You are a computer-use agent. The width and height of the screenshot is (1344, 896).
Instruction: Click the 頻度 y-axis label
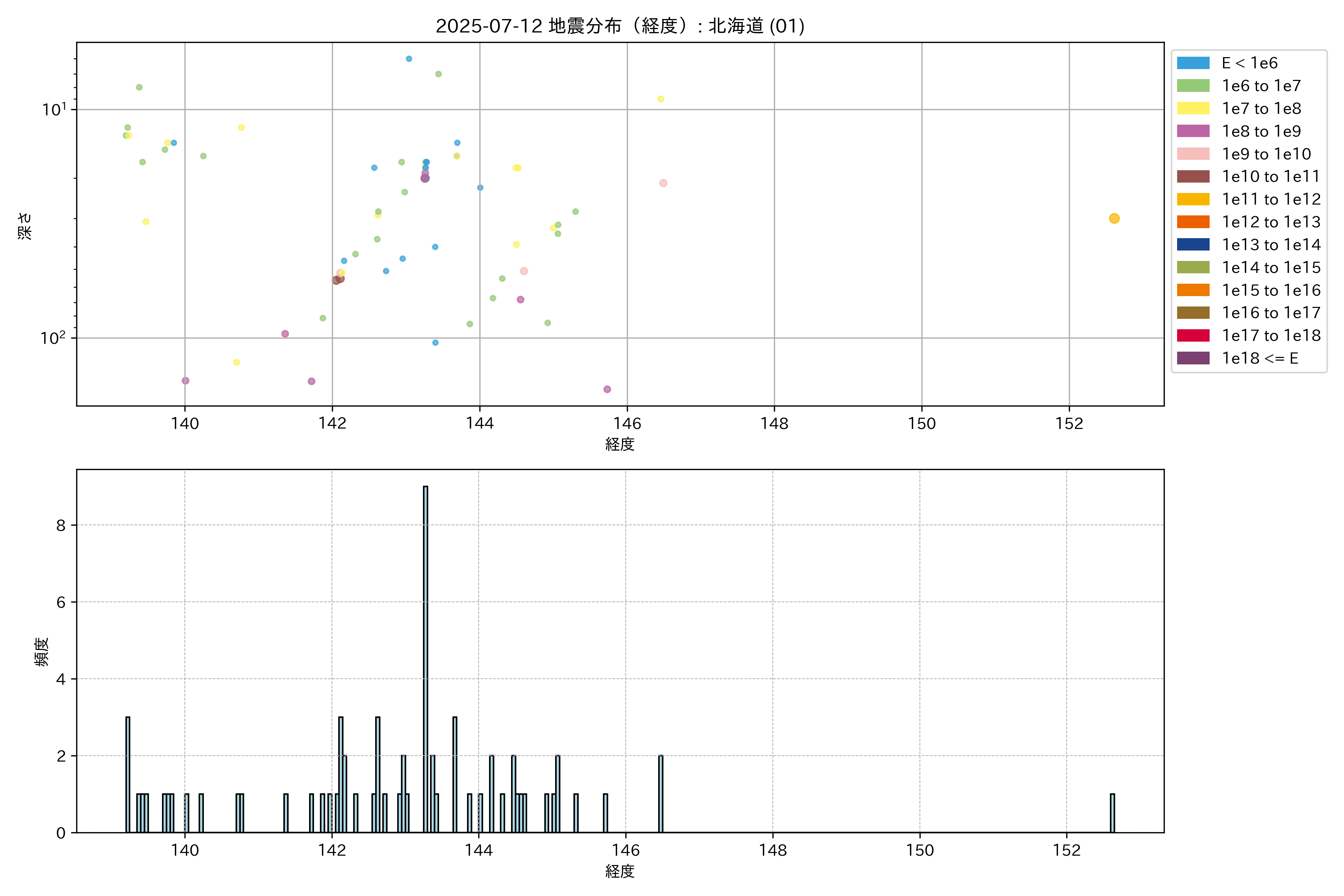coord(41,651)
